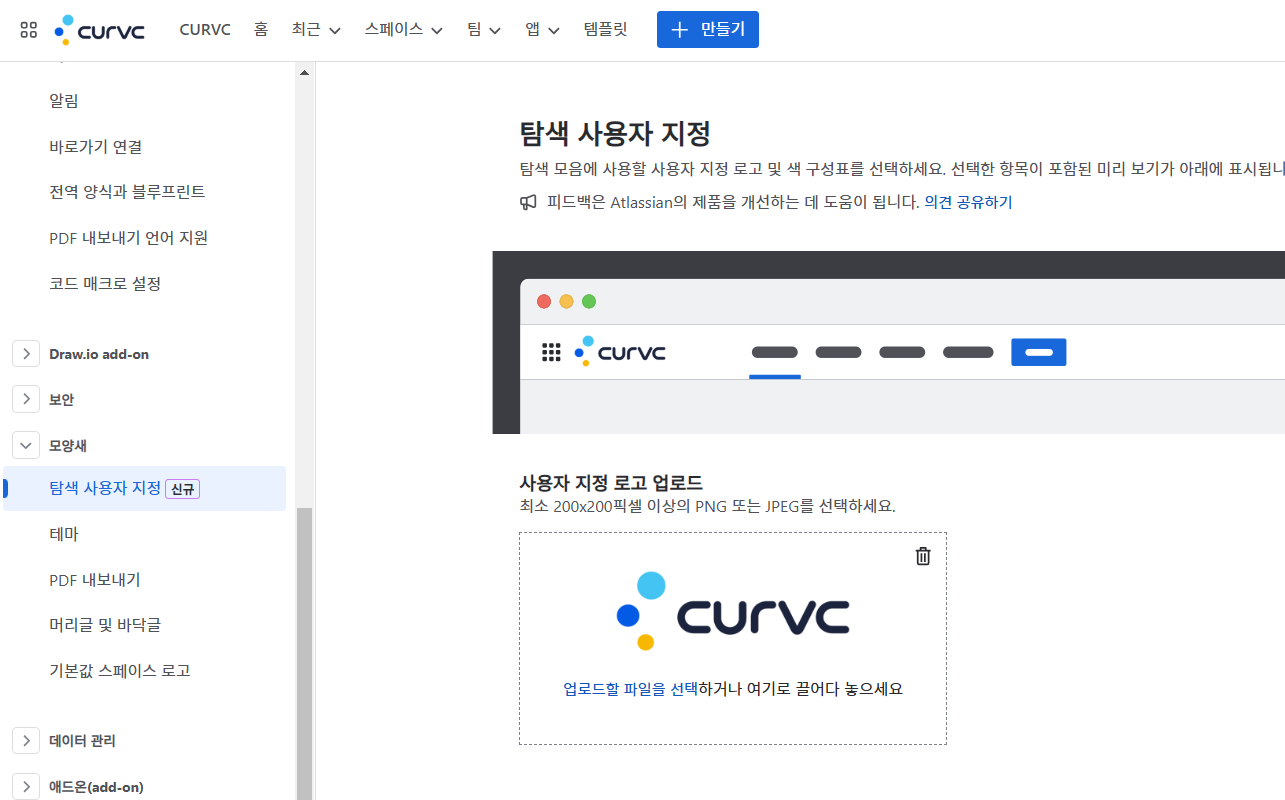Image resolution: width=1285 pixels, height=800 pixels.
Task: Collapse the 모양새 section
Action: (26, 445)
